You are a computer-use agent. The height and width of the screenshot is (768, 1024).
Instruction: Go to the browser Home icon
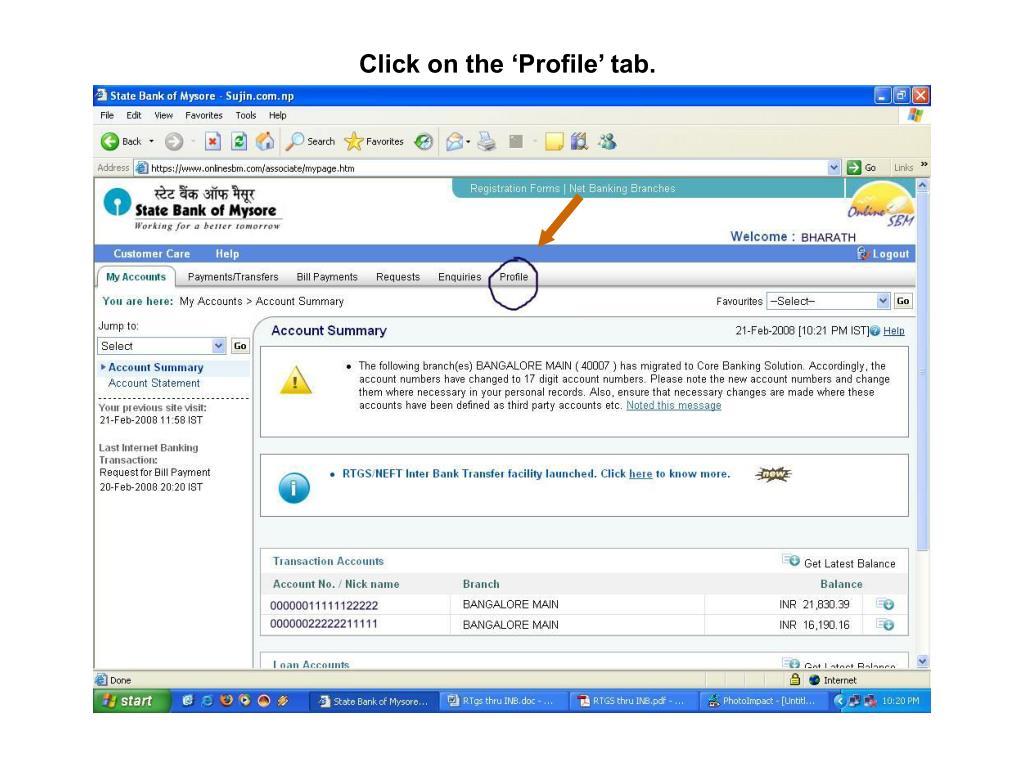[x=265, y=142]
